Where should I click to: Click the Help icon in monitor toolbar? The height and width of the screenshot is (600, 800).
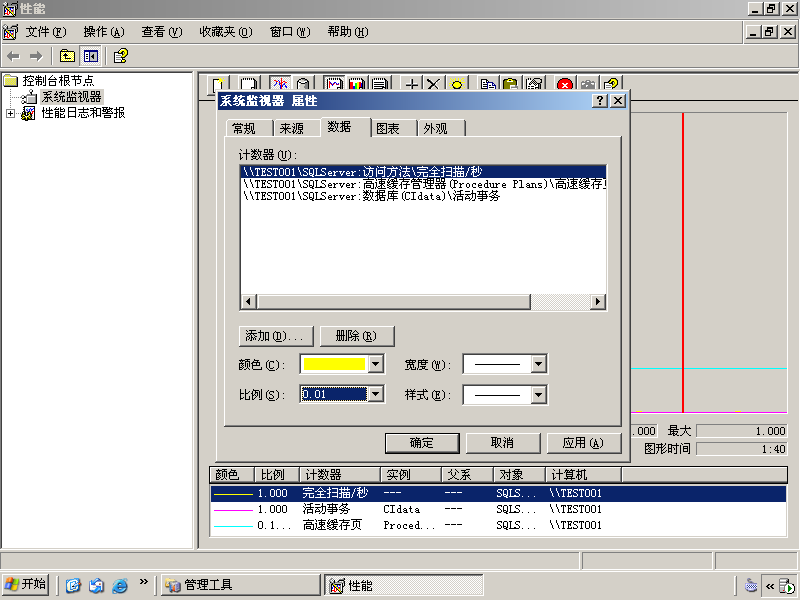[x=611, y=84]
